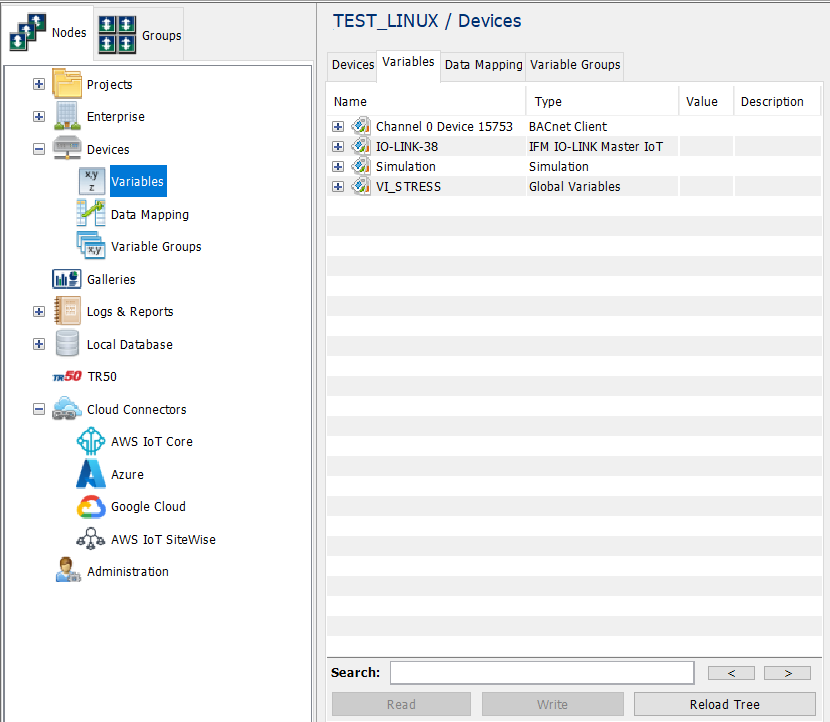Viewport: 830px width, 722px height.
Task: Expand the VI_STRESS global variables row
Action: point(338,187)
